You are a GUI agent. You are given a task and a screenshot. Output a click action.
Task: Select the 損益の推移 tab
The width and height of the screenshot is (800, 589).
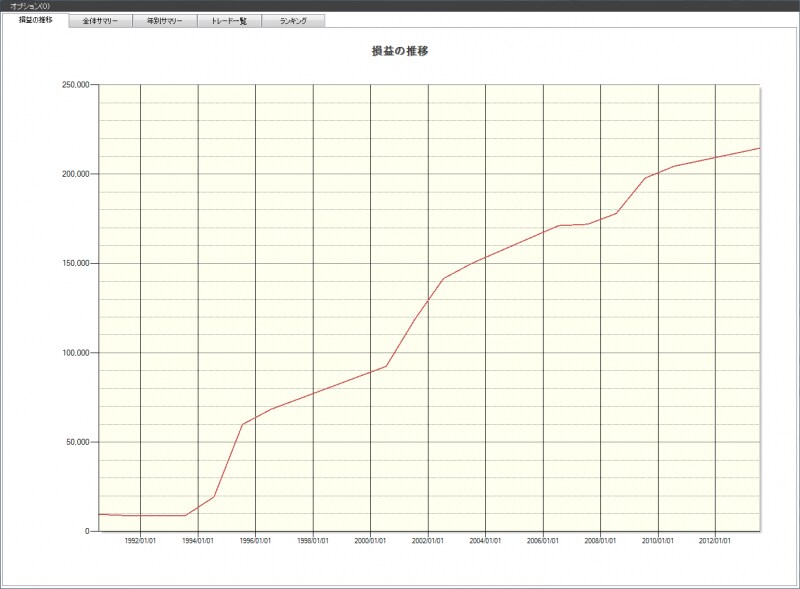(35, 20)
